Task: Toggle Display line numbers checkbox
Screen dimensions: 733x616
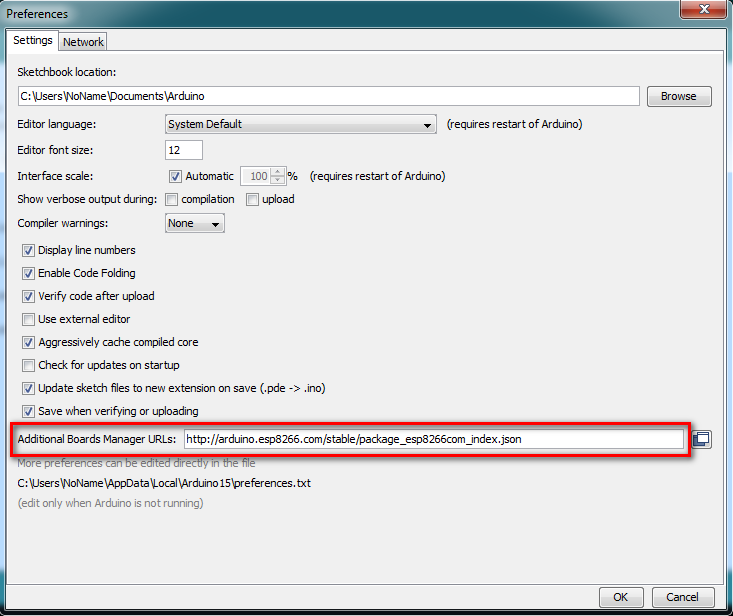Action: pyautogui.click(x=28, y=251)
